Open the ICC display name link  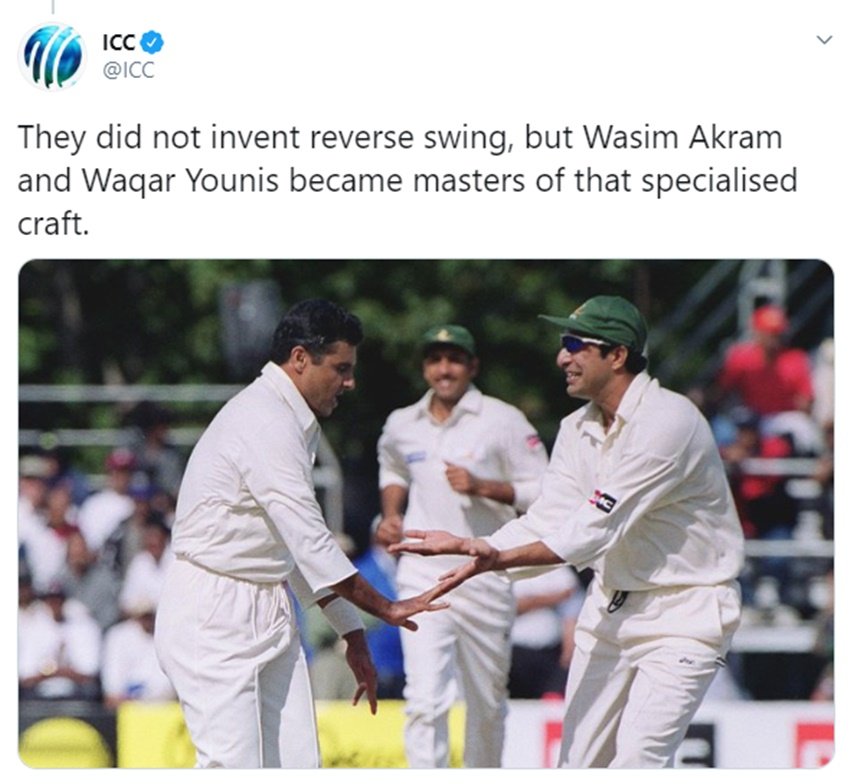tap(119, 43)
